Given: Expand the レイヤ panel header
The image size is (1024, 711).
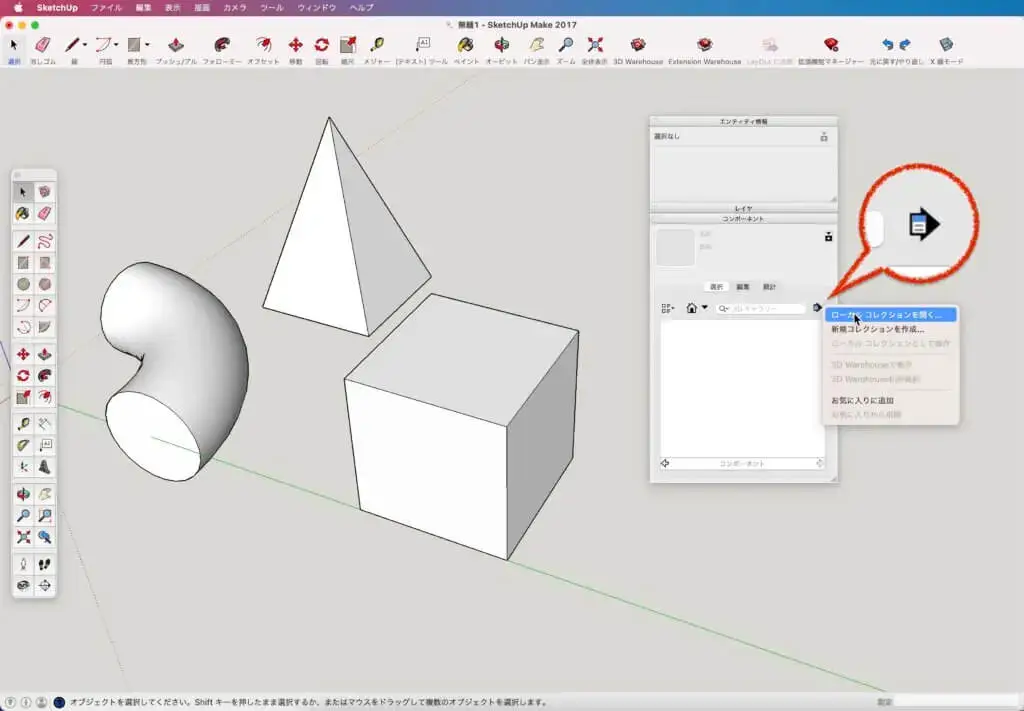Looking at the screenshot, I should pyautogui.click(x=743, y=208).
